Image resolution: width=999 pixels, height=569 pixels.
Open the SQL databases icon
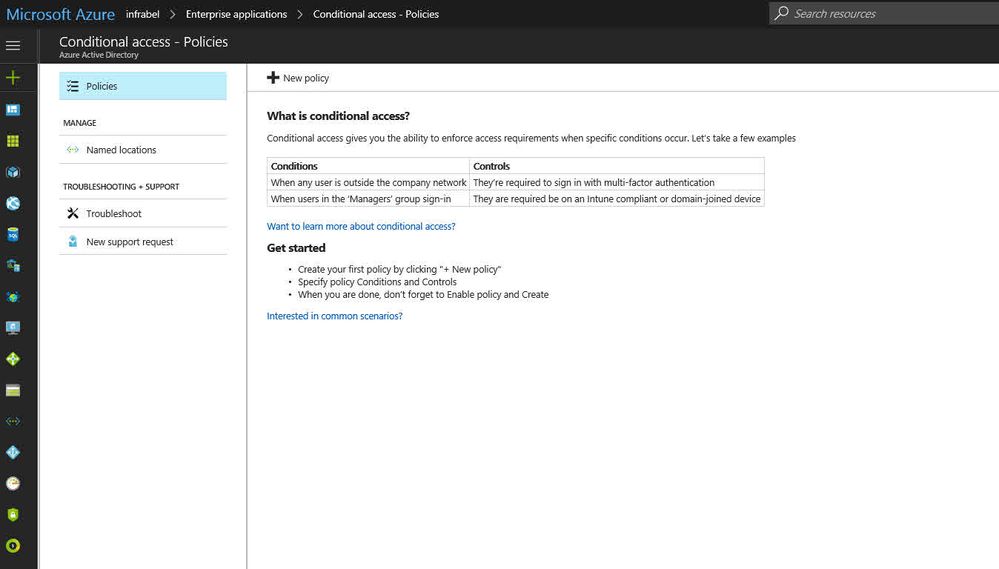click(13, 234)
